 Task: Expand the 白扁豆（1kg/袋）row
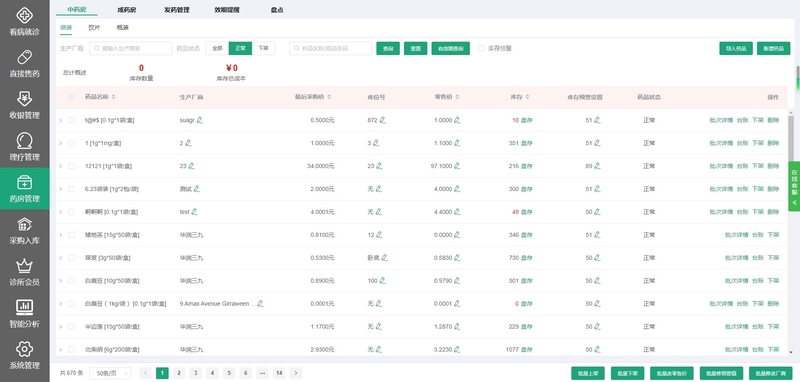(x=60, y=303)
